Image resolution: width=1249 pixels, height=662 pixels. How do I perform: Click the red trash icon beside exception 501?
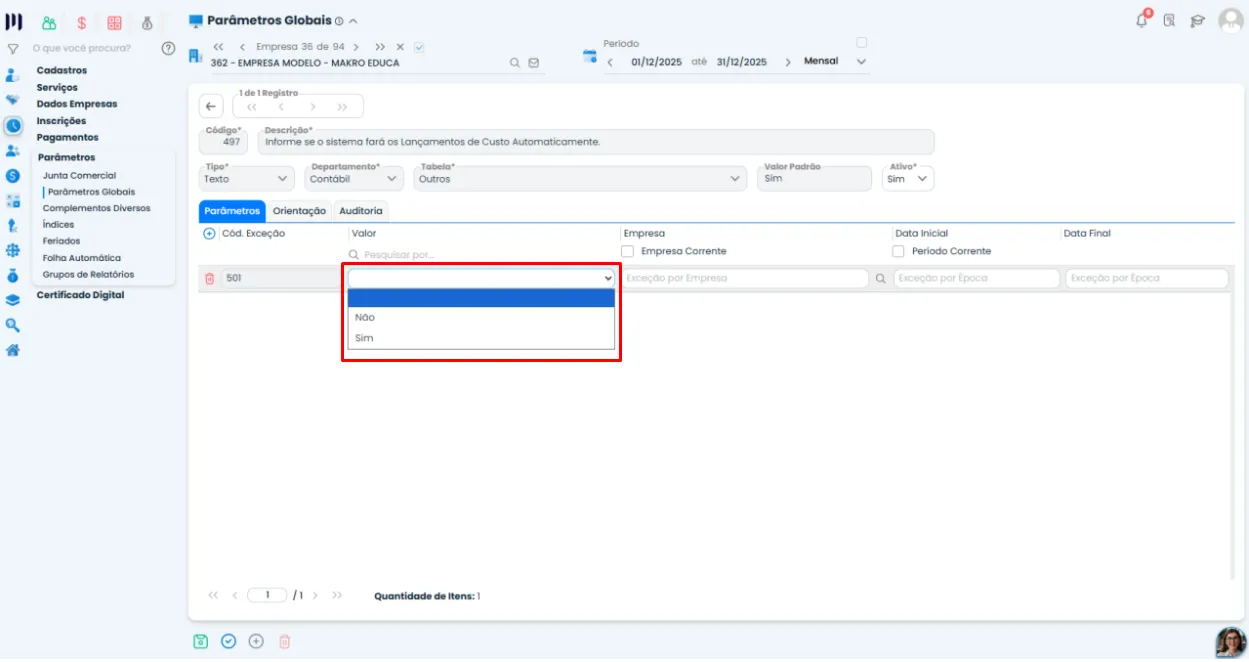[209, 278]
